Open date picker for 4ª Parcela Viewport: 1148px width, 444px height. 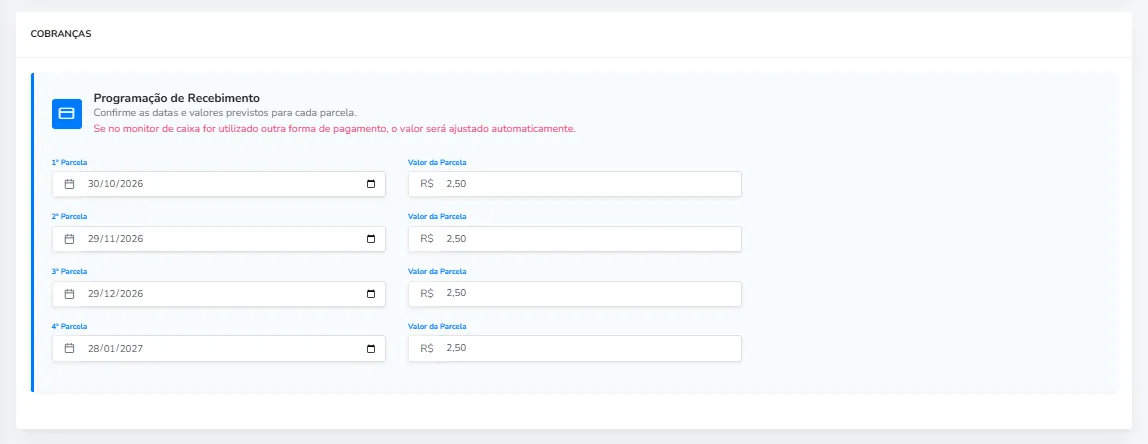(370, 349)
